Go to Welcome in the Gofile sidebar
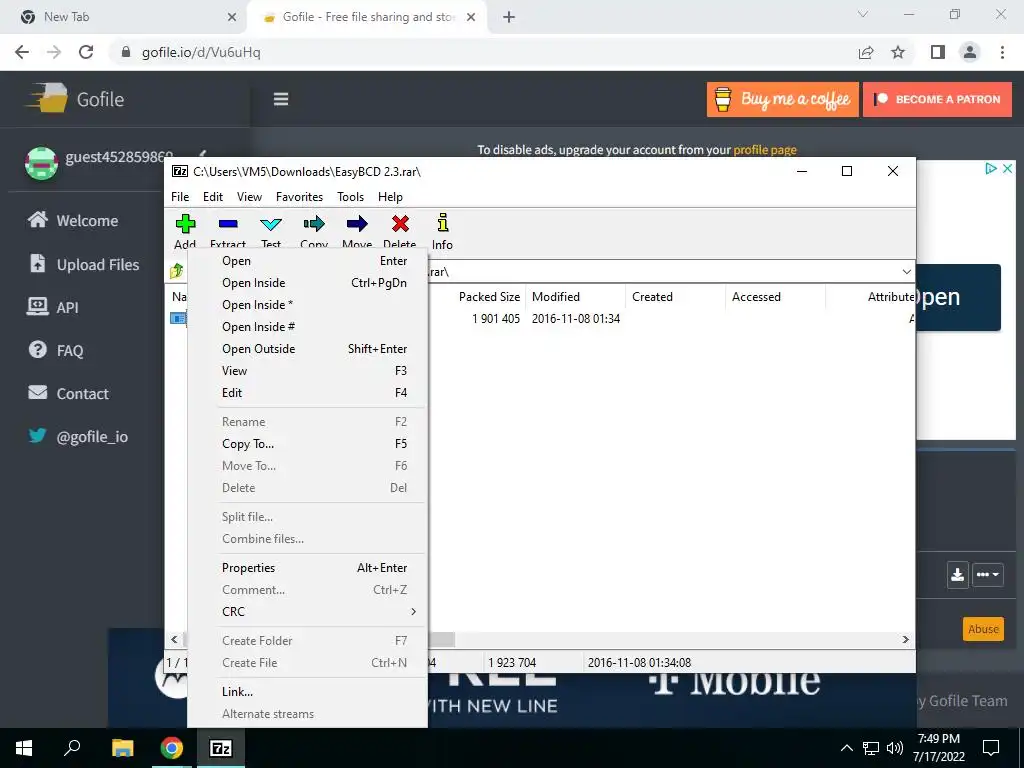 (73, 220)
